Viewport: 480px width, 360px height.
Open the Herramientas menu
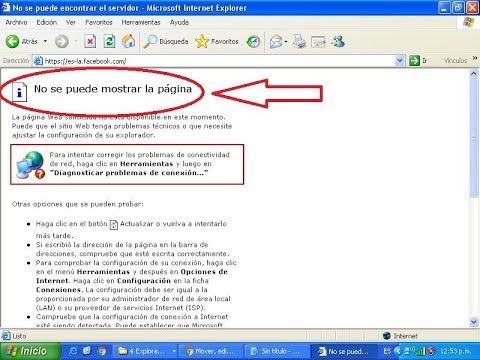pos(141,22)
